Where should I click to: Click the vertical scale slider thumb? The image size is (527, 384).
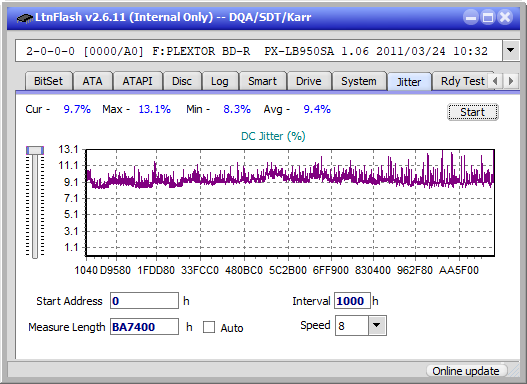click(x=35, y=150)
